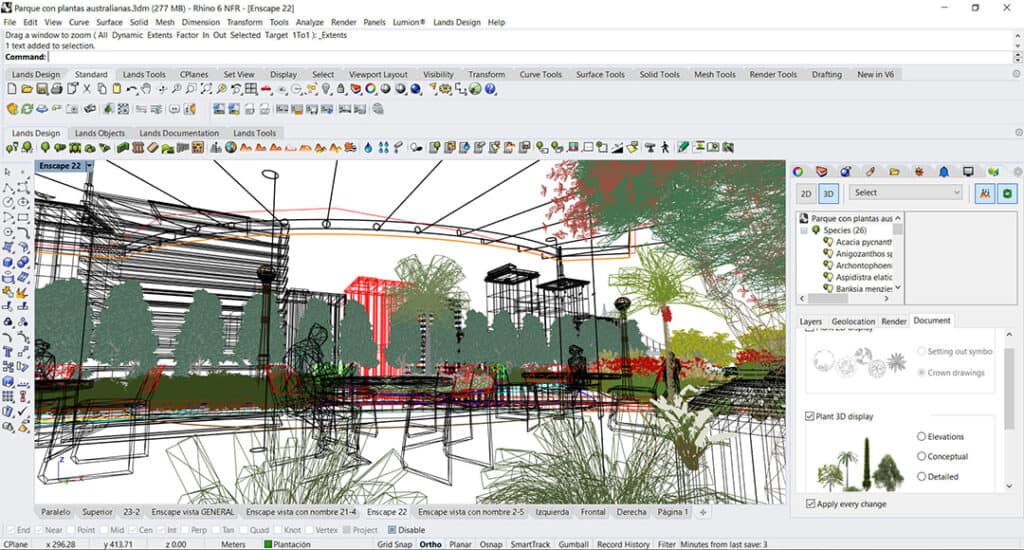Toggle the Apply every change checkbox
Viewport: 1024px width, 550px height.
(811, 504)
